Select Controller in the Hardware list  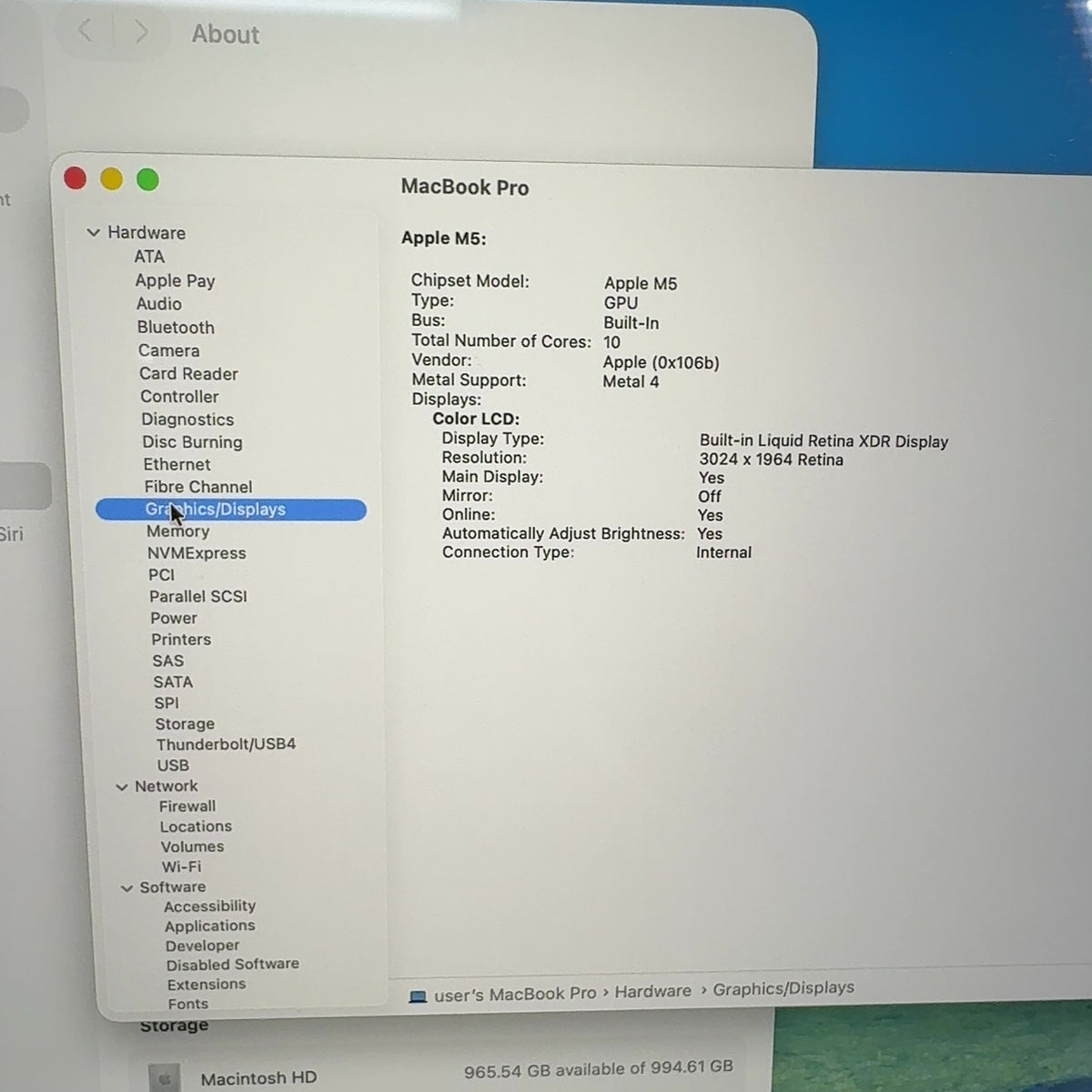pos(179,397)
